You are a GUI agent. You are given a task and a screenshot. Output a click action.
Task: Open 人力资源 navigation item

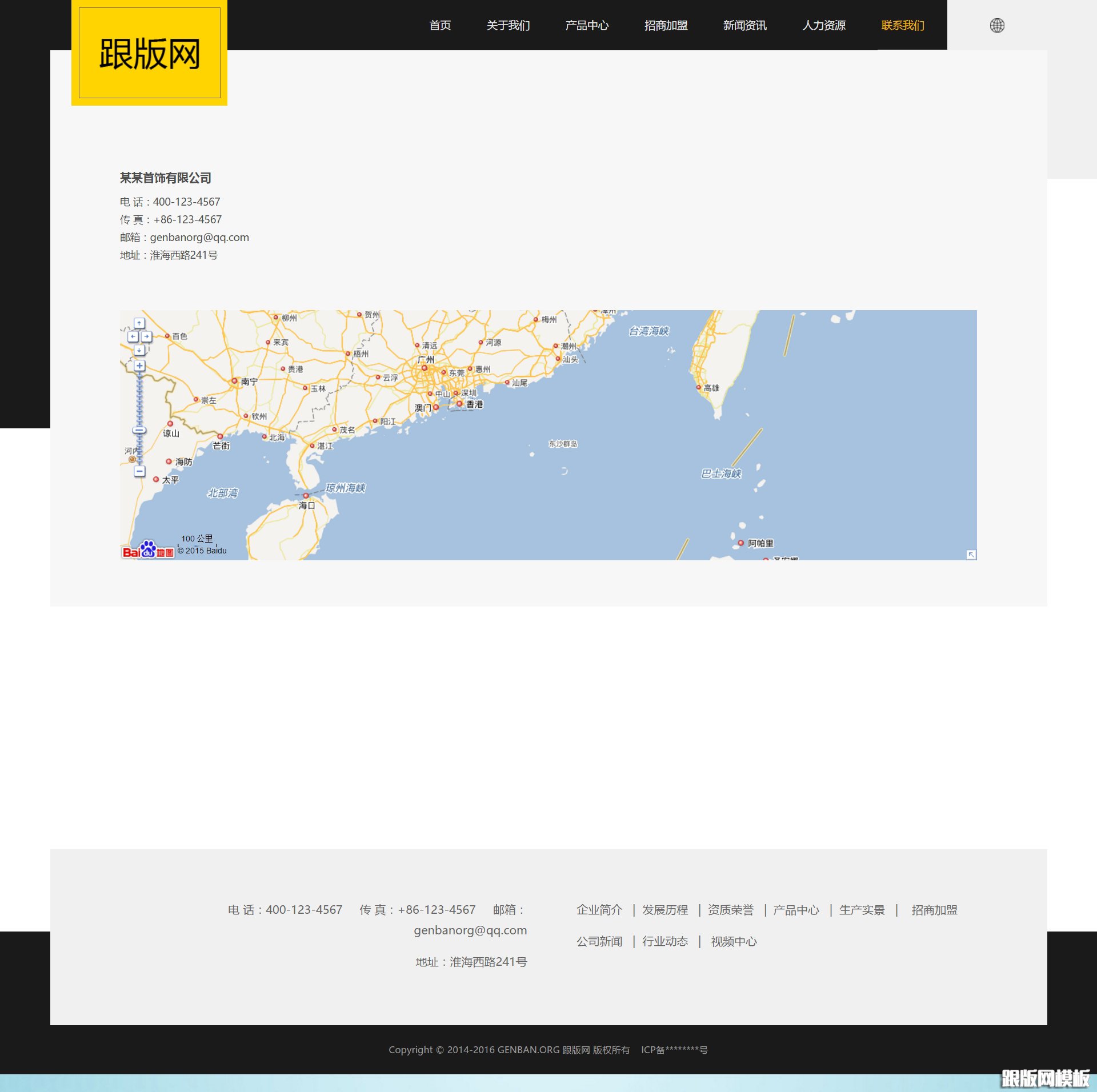click(x=823, y=25)
